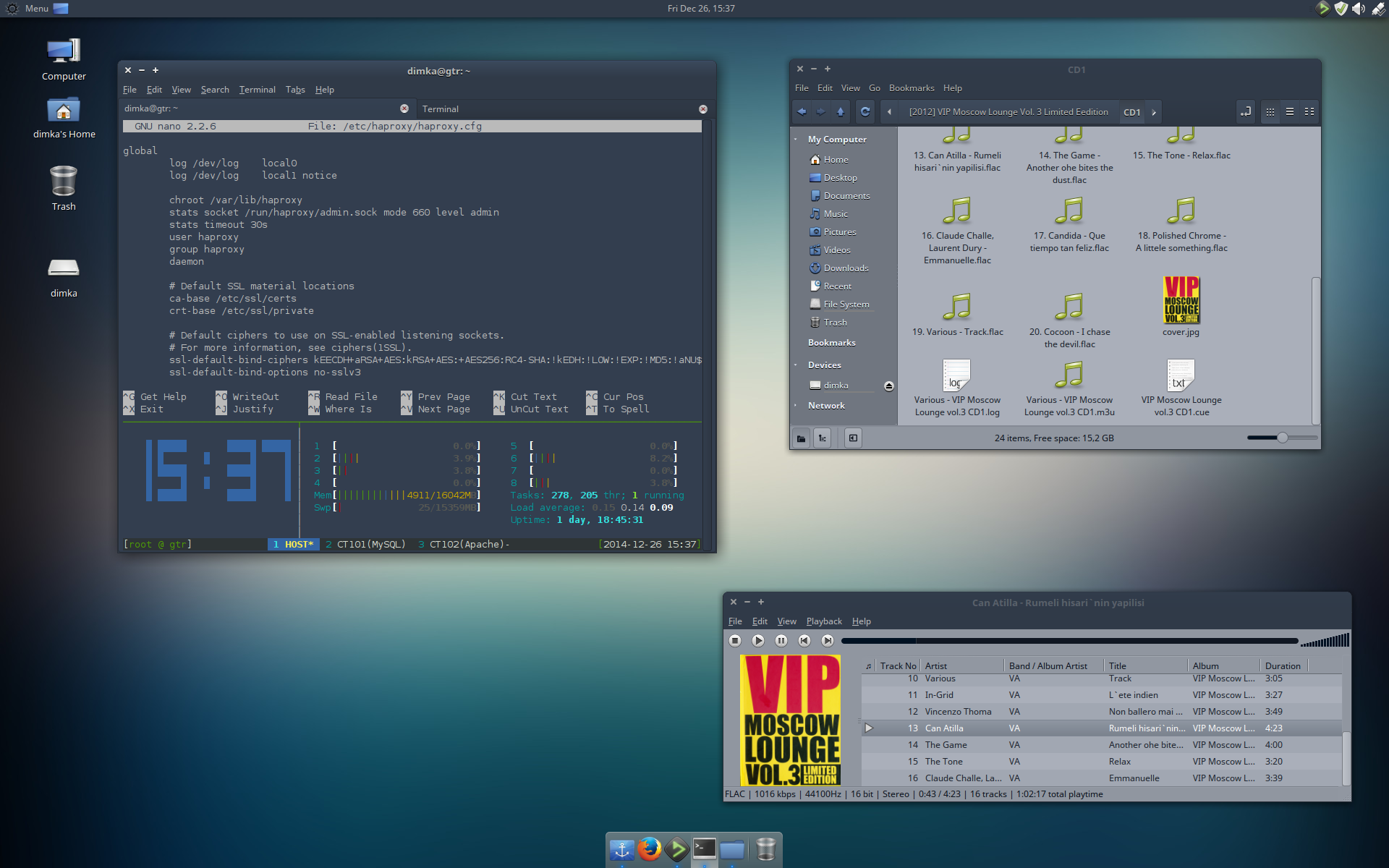Viewport: 1389px width, 868px height.
Task: Reload the CD1 folder view
Action: 865,112
